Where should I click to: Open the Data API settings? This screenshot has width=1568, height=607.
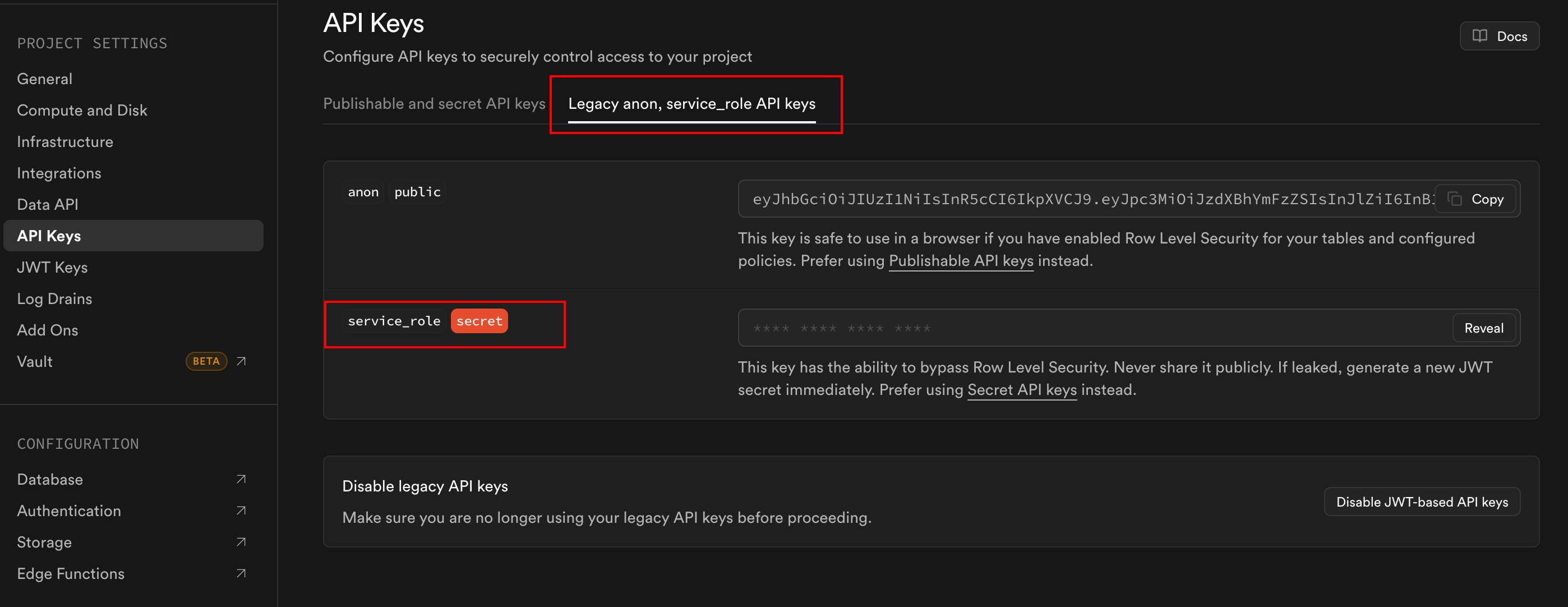48,205
